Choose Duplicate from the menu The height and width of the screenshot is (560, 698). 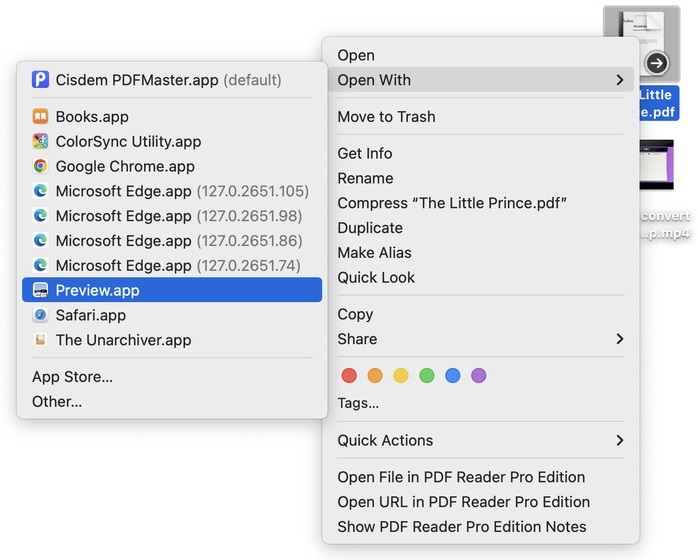(481, 228)
